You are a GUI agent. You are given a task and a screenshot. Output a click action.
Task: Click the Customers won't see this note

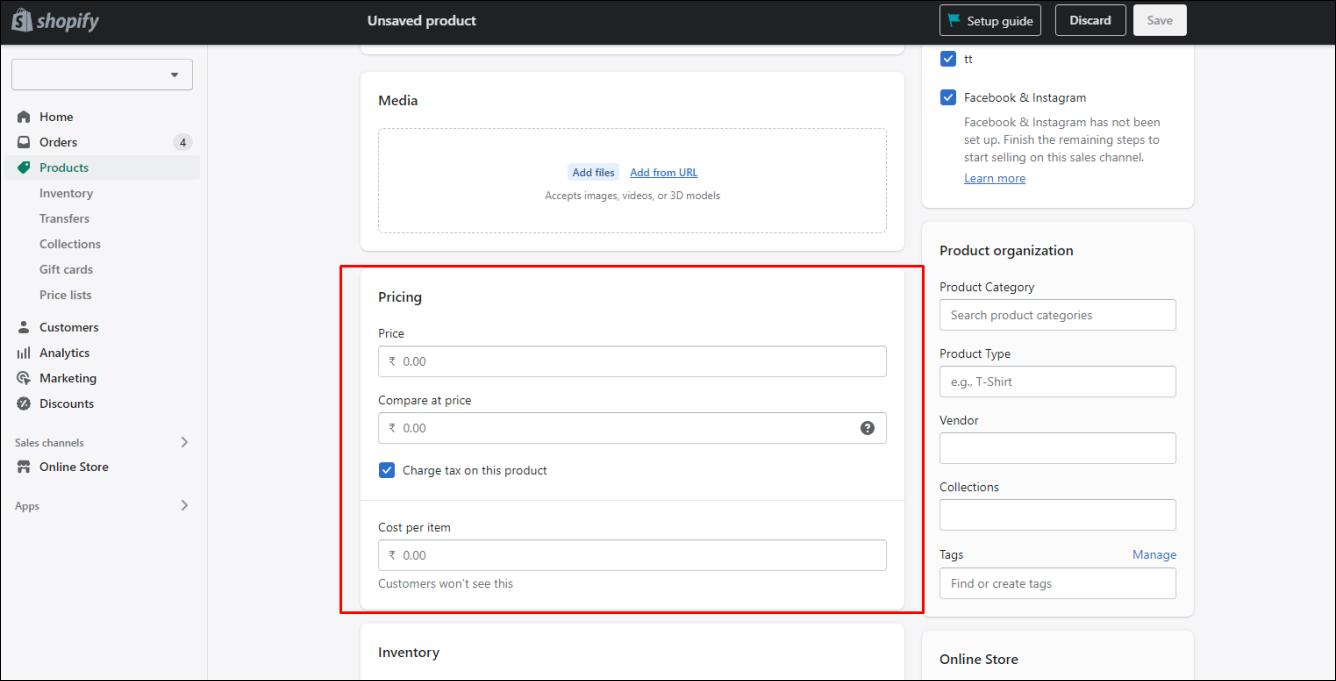tap(446, 584)
